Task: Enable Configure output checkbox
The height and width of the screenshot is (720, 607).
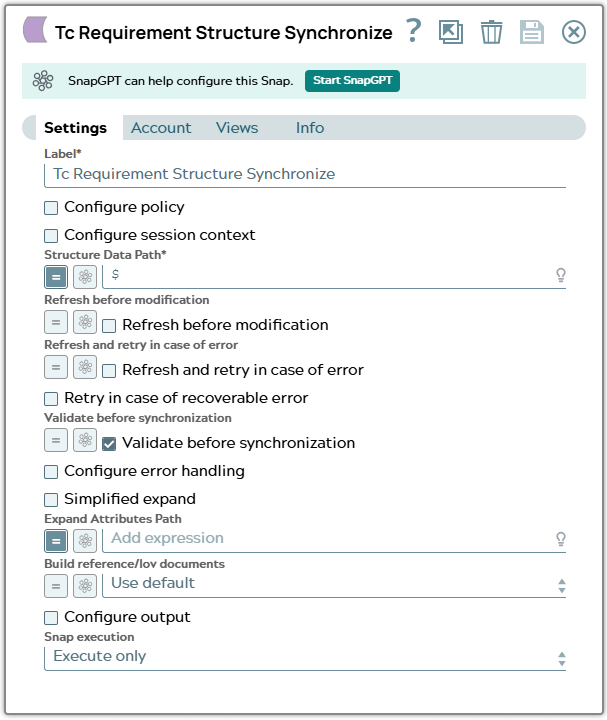Action: [51, 618]
